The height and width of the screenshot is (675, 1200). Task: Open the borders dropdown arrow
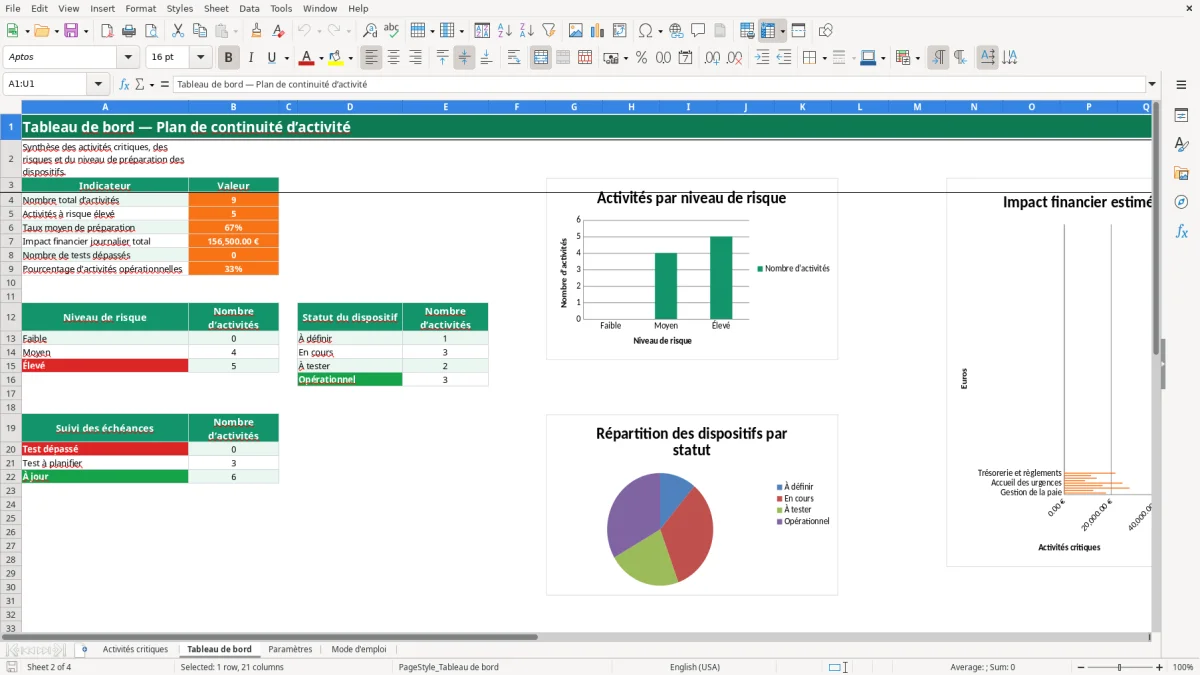coord(823,58)
